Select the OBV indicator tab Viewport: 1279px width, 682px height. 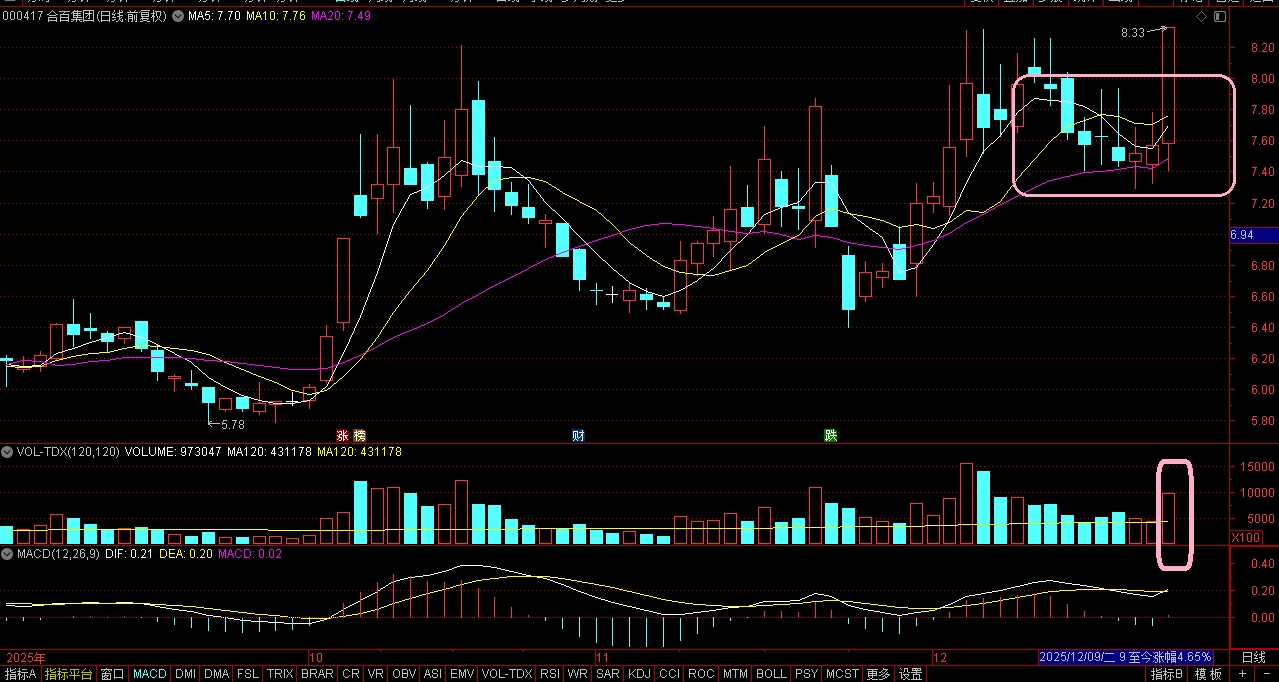[x=404, y=674]
